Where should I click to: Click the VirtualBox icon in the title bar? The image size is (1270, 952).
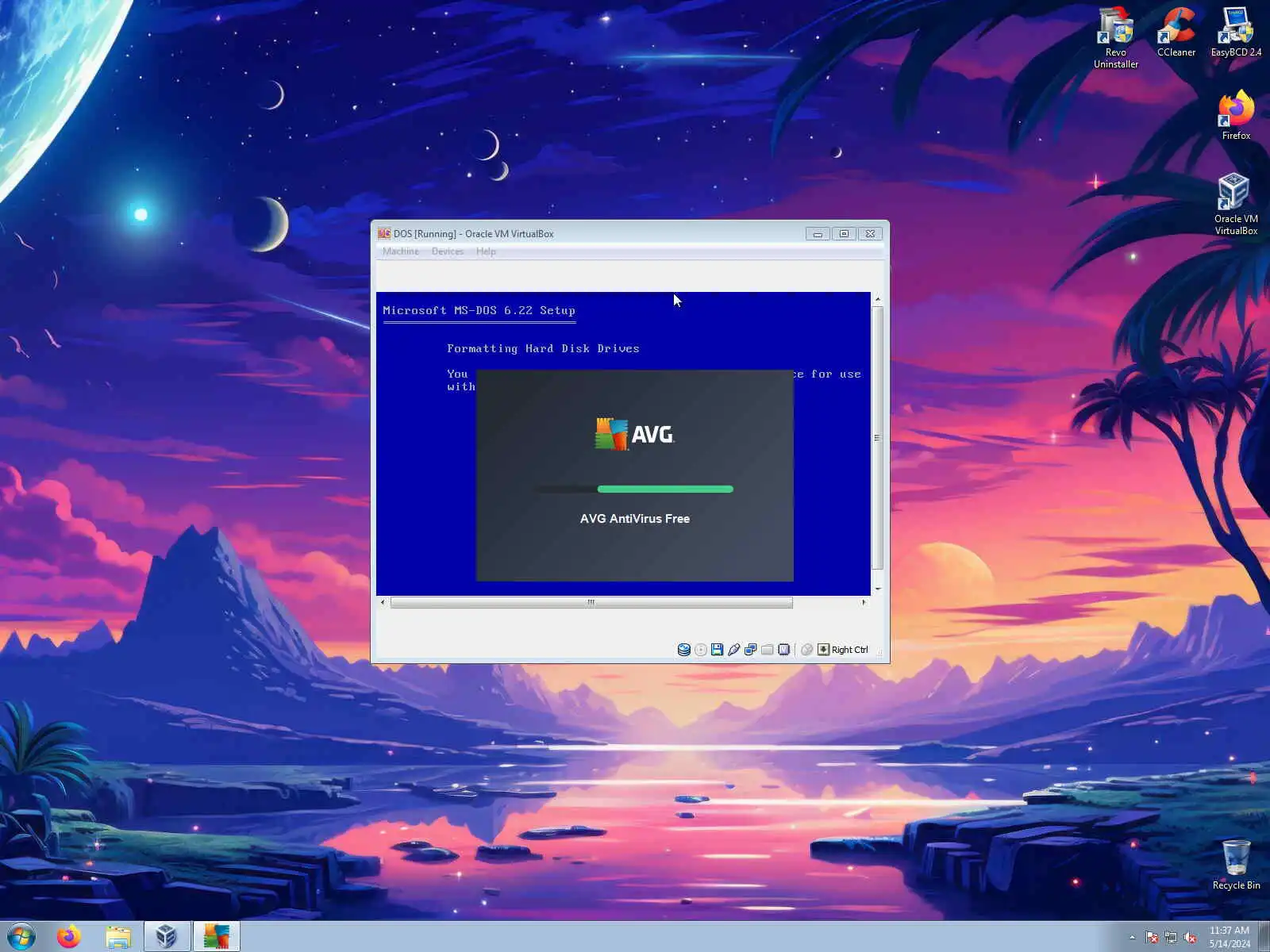point(384,233)
